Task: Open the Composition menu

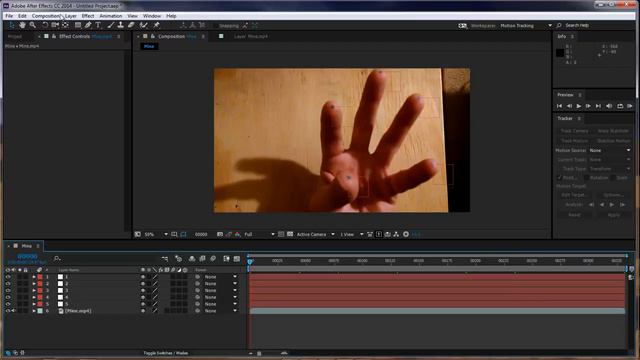Action: (x=46, y=16)
